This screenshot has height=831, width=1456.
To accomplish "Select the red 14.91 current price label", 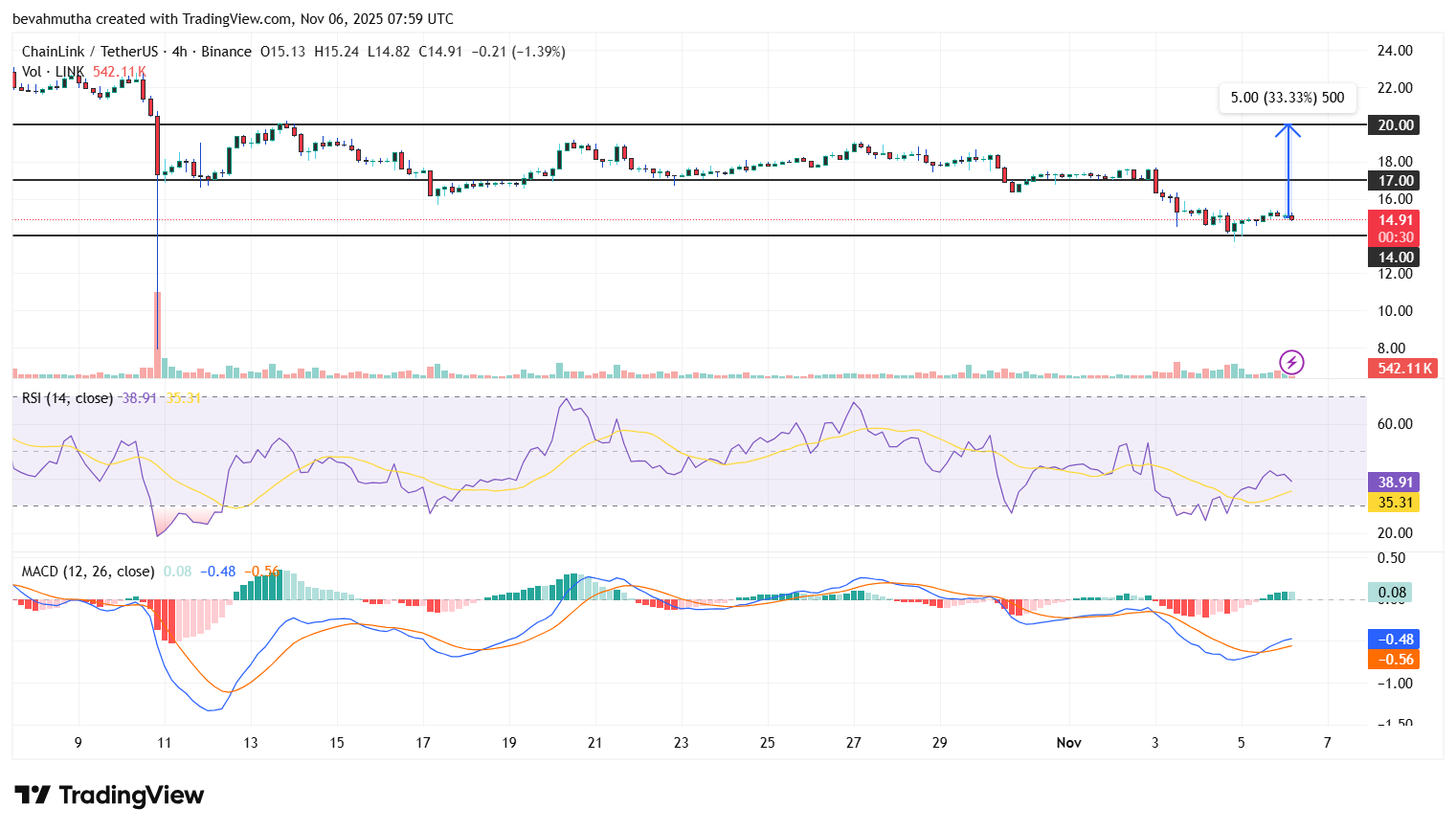I will [1394, 219].
